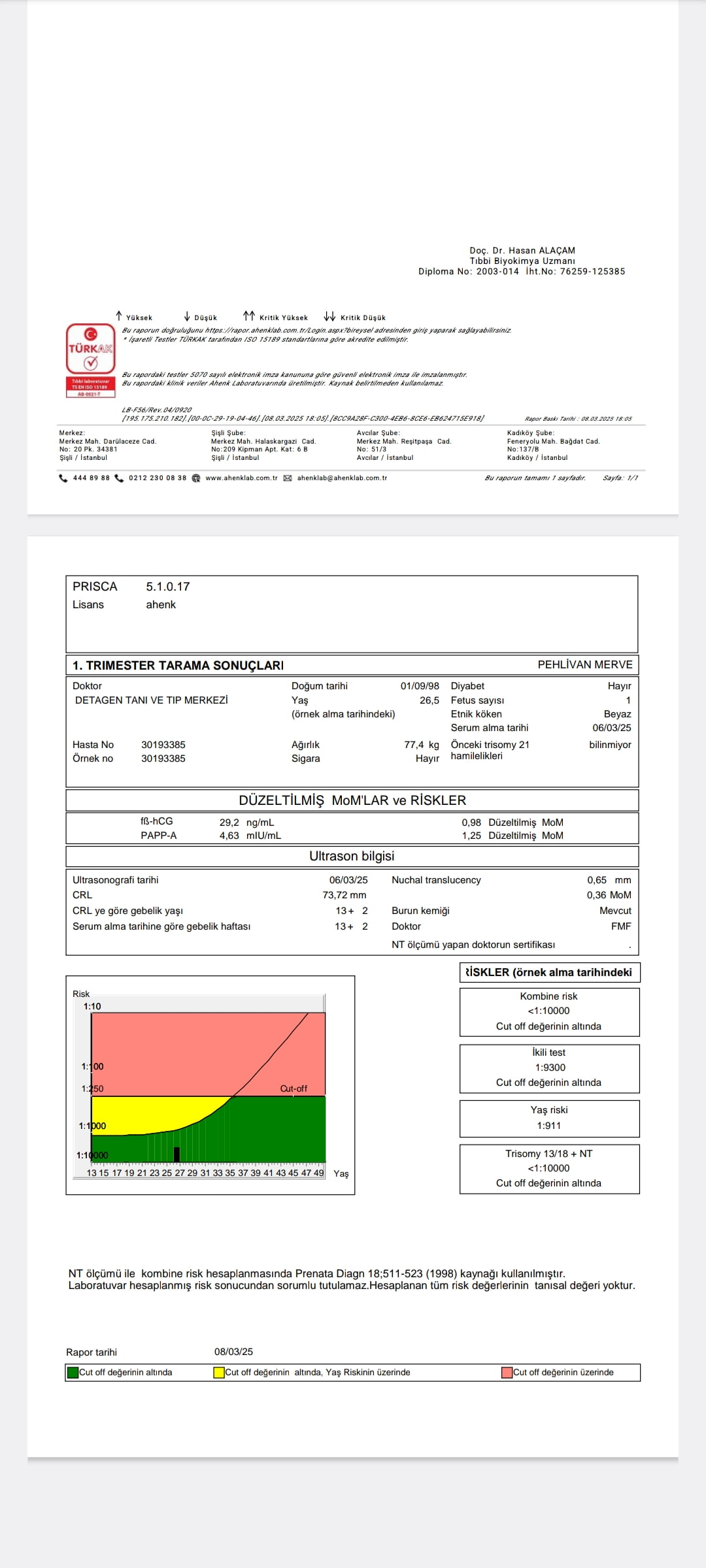The image size is (706, 1568).
Task: Tap the Avcılar Şube address block
Action: tap(404, 445)
